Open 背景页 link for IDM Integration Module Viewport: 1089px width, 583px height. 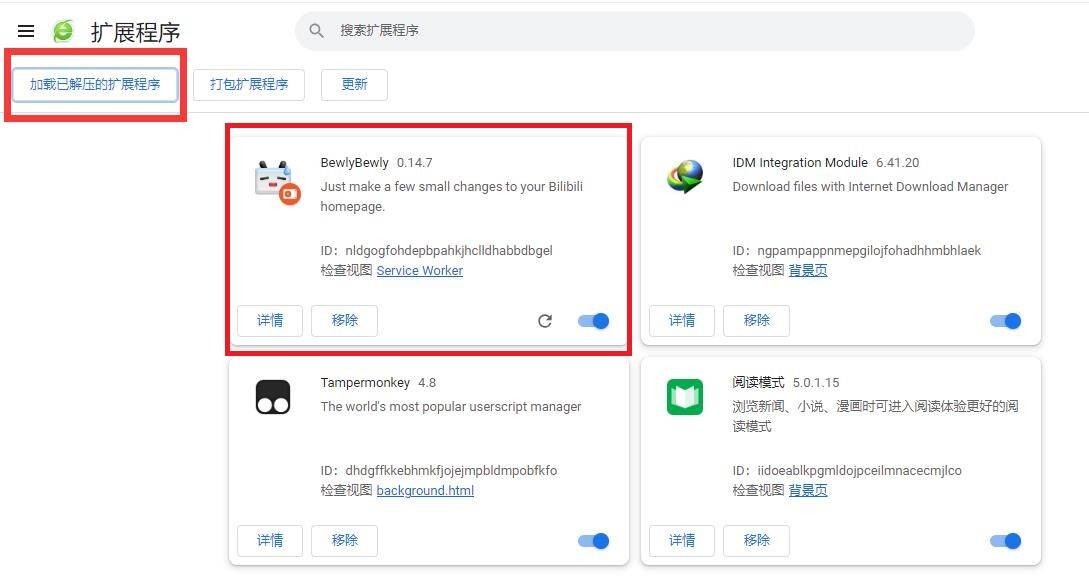click(808, 271)
